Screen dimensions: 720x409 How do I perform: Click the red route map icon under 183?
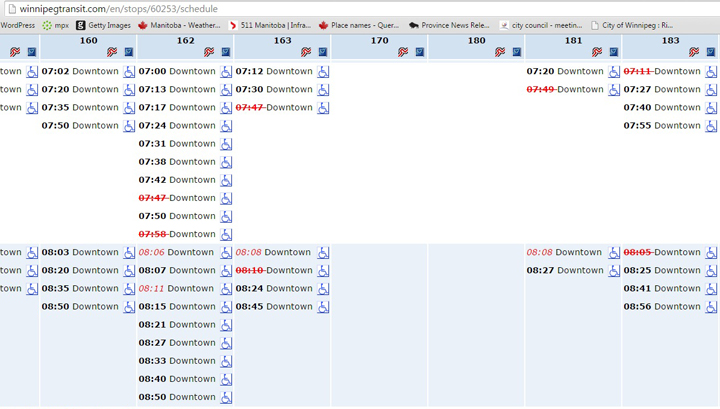(694, 52)
